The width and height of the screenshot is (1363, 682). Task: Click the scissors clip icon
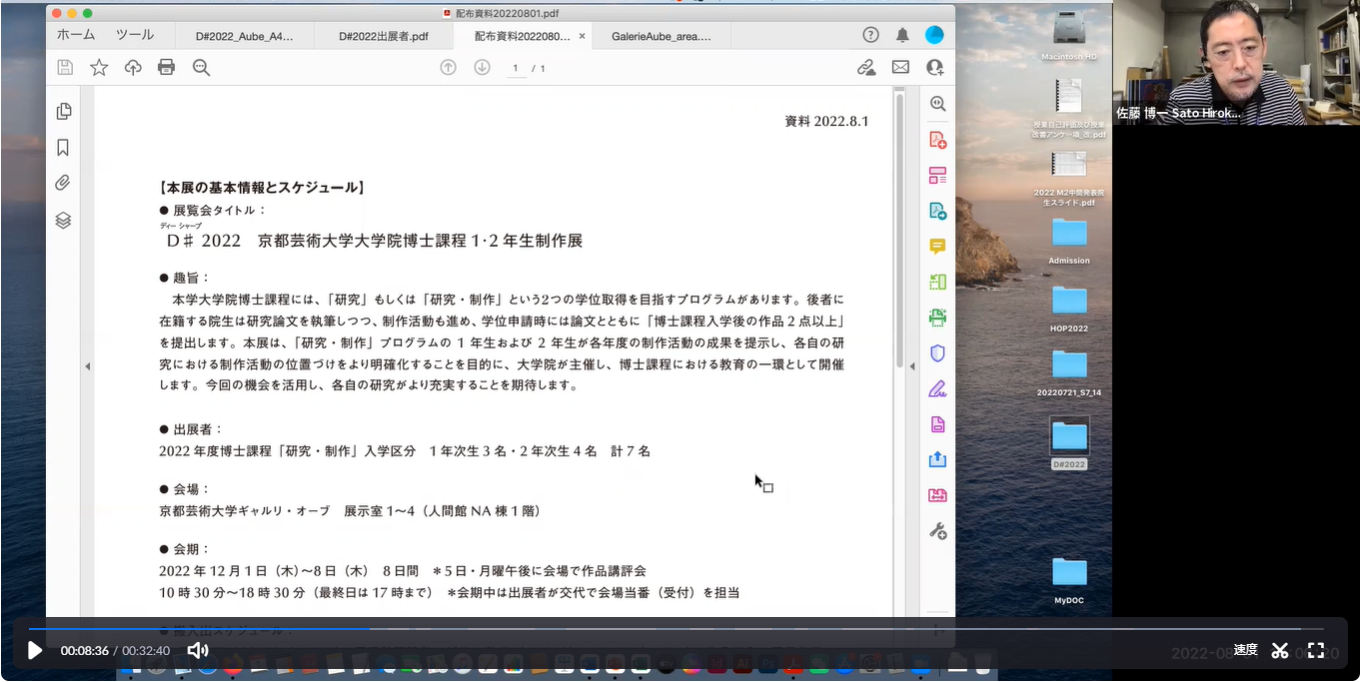(x=1280, y=651)
